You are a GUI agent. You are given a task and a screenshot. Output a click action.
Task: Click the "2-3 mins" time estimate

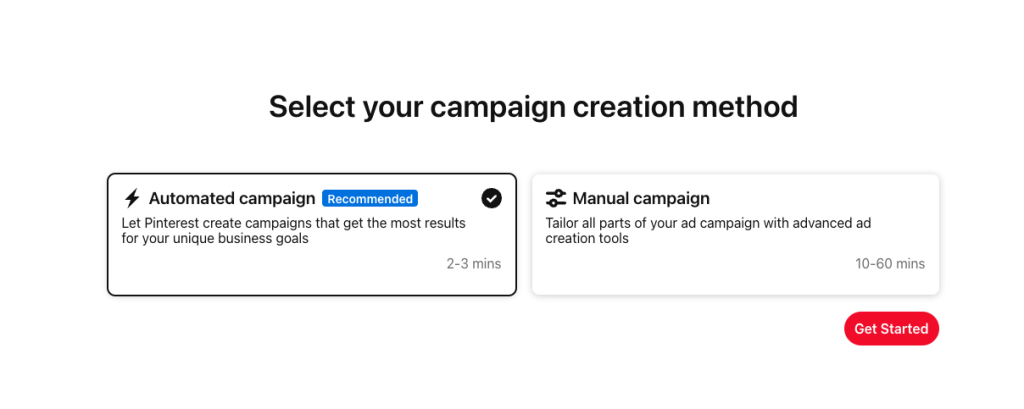(474, 264)
